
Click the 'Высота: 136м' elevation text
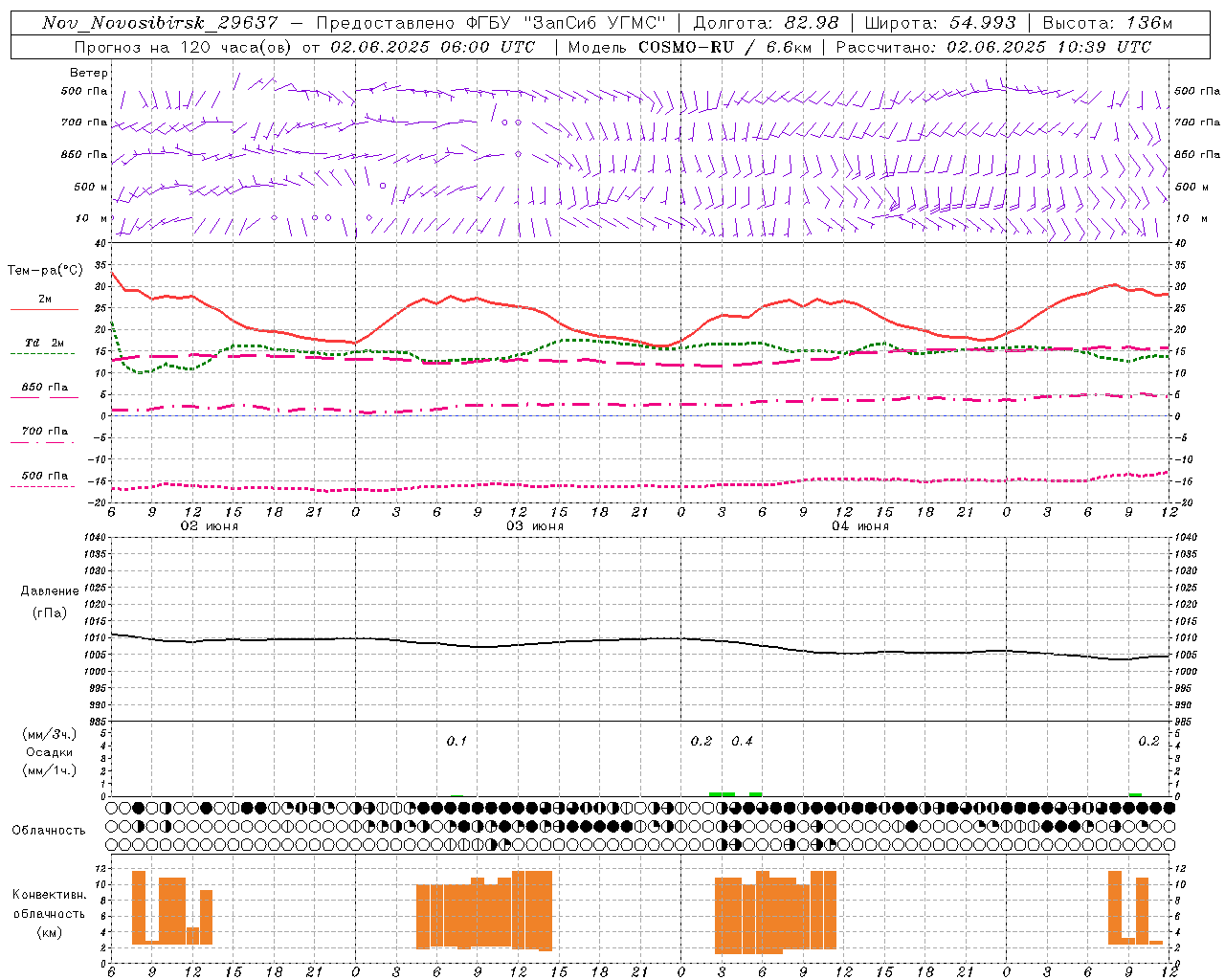1107,23
